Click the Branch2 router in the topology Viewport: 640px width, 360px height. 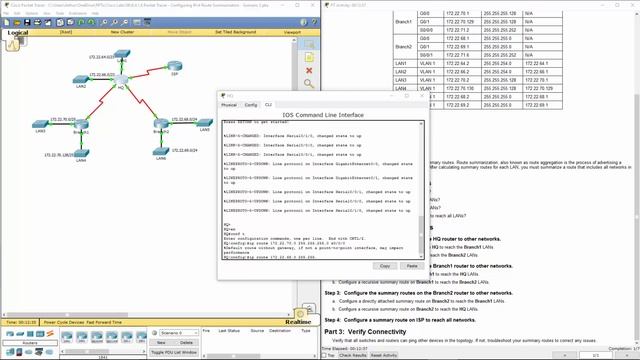pyautogui.click(x=161, y=124)
